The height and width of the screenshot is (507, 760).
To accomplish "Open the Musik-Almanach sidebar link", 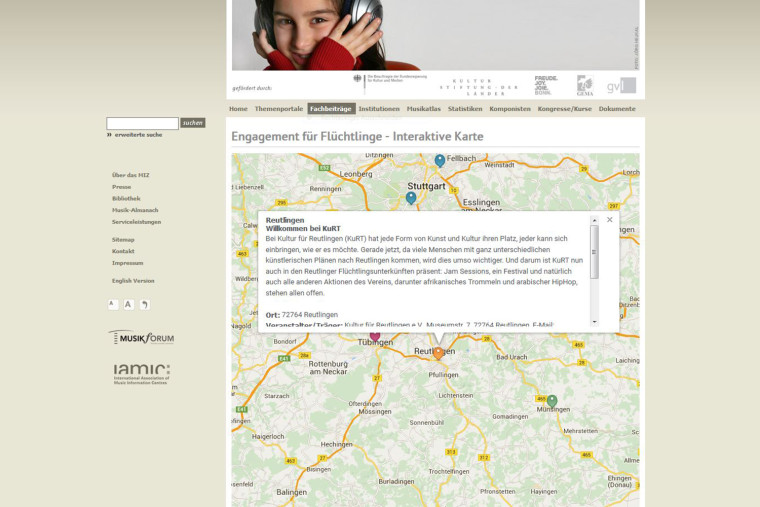I will click(135, 210).
